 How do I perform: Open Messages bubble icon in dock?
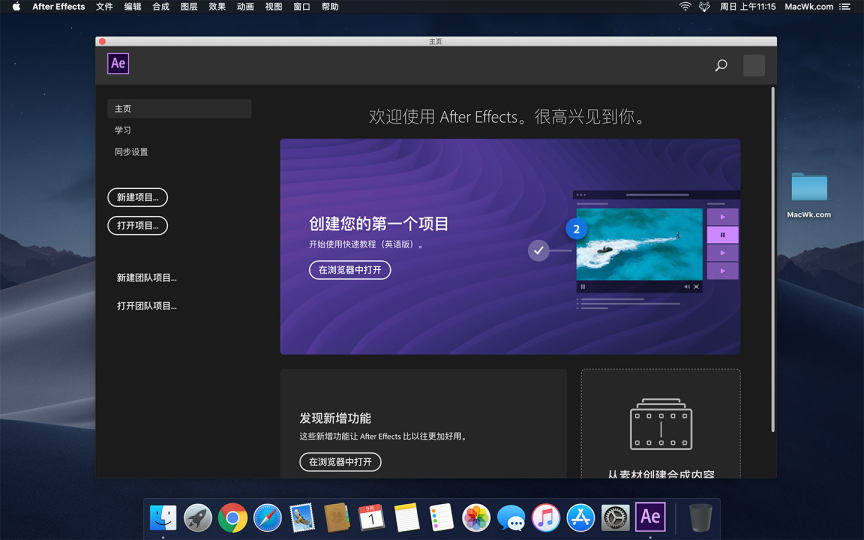(x=511, y=517)
